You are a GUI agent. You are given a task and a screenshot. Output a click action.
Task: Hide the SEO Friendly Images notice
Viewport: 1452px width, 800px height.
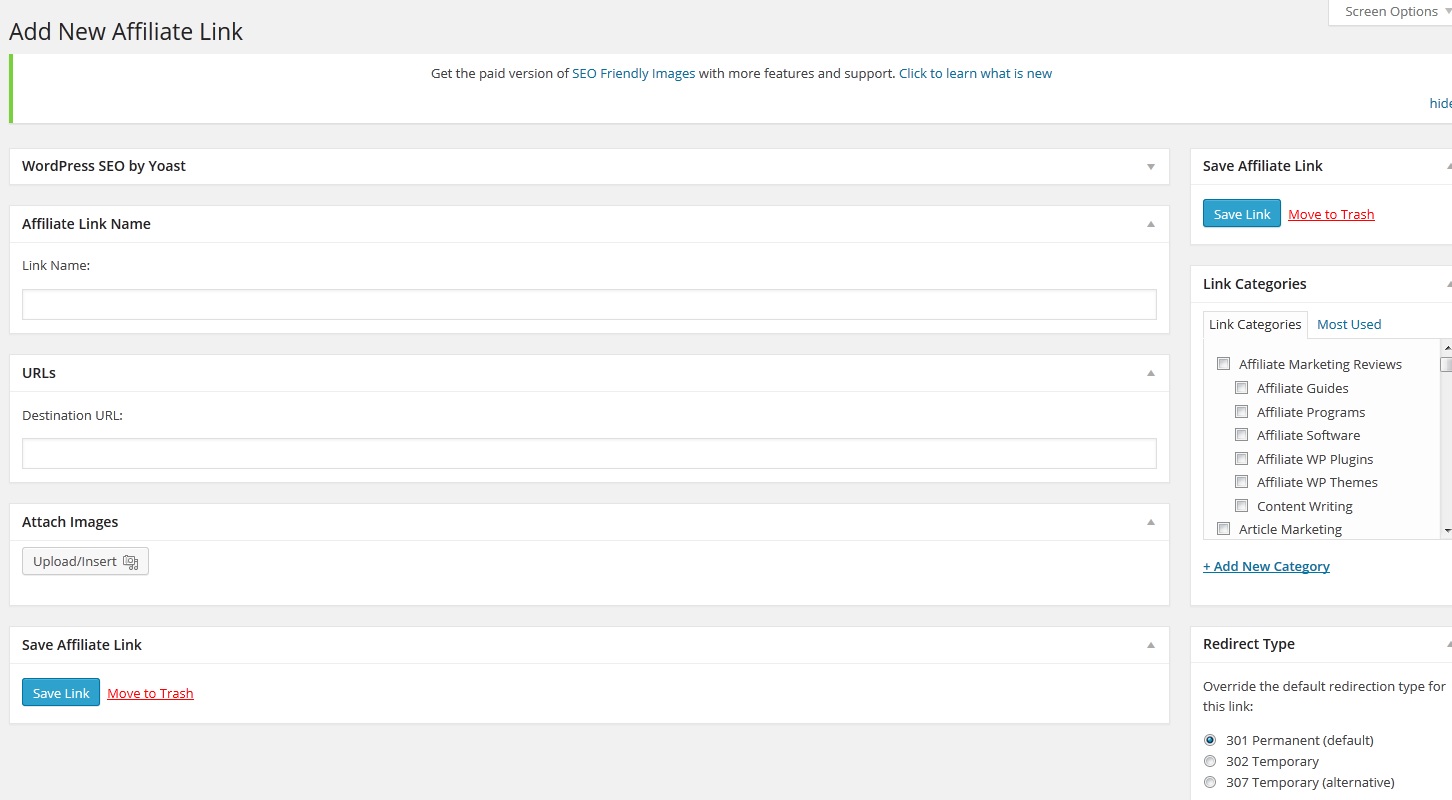pos(1440,103)
